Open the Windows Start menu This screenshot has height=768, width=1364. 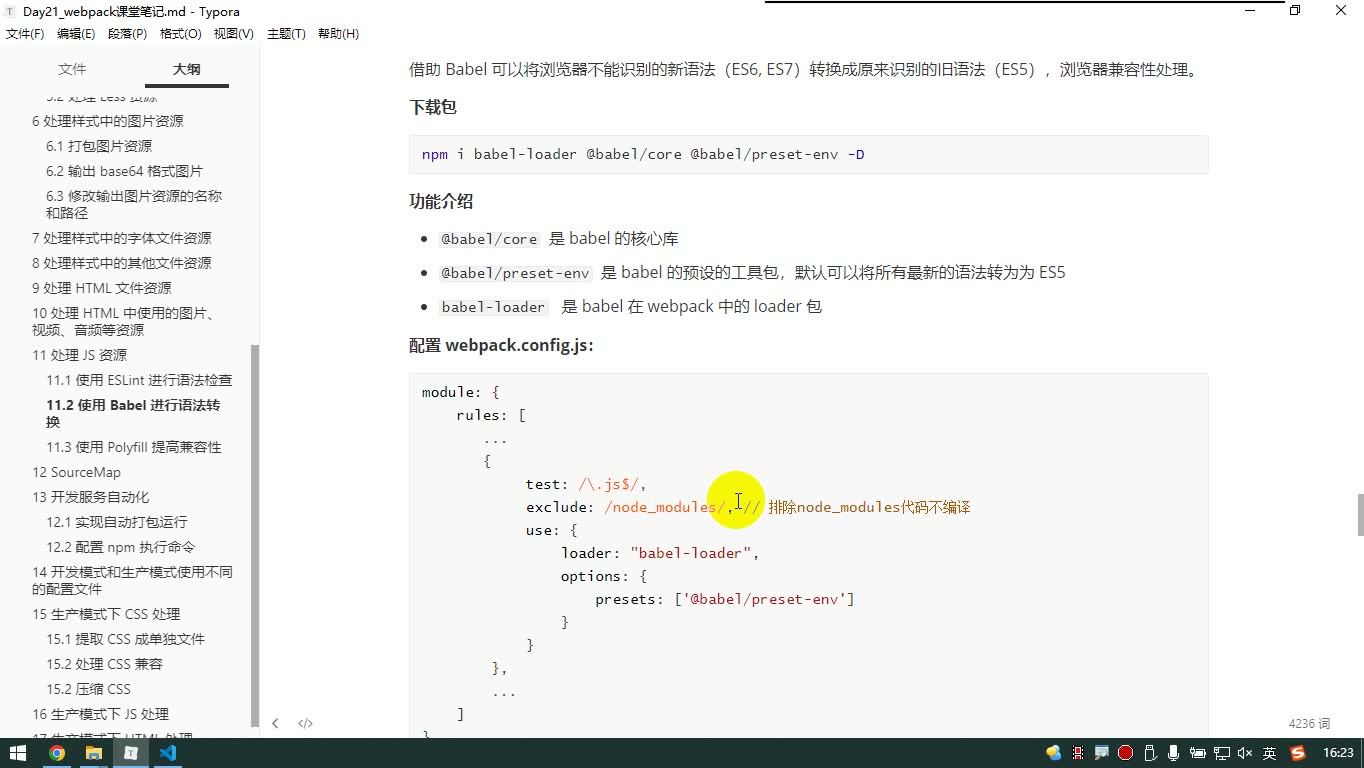[18, 753]
